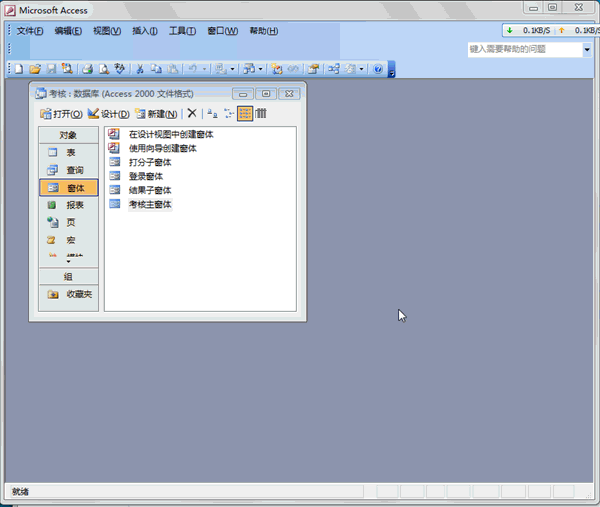
Task: Expand more objects with small down arrow
Action: pyautogui.click(x=68, y=262)
